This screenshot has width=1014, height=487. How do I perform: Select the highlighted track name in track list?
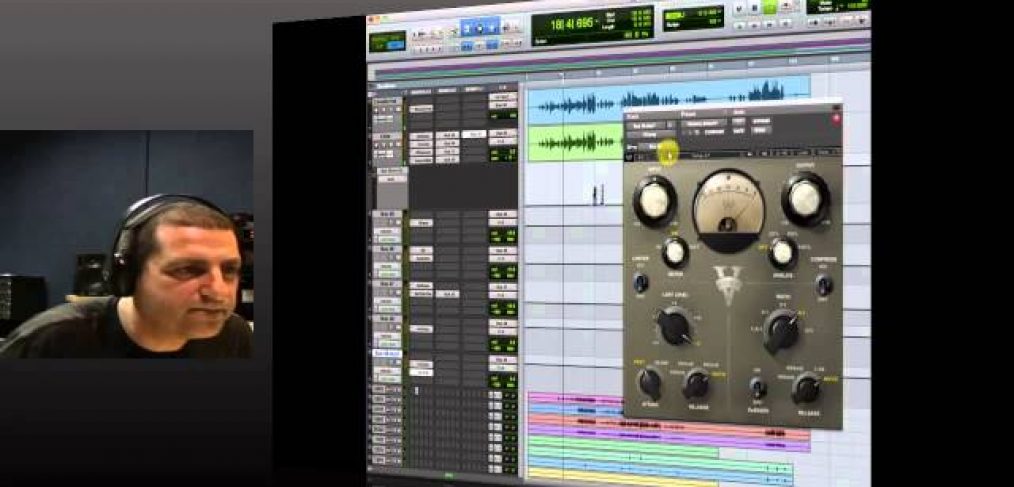point(386,354)
